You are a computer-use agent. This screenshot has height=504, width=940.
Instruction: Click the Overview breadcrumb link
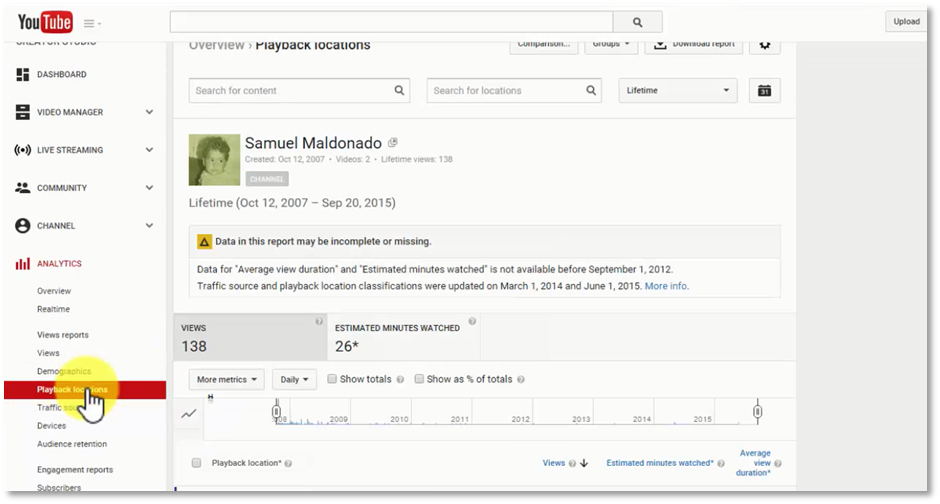point(216,45)
